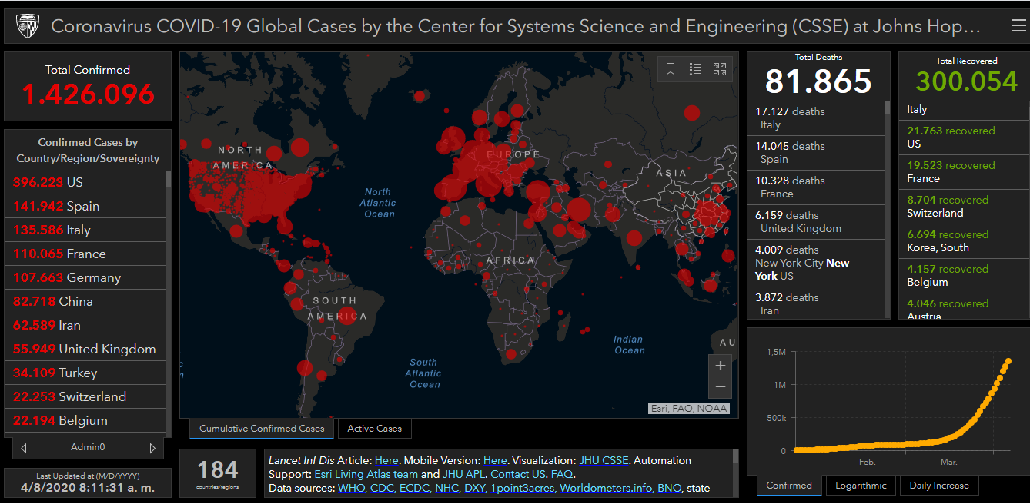This screenshot has width=1030, height=503.
Task: Open the ECDC data source link
Action: pos(414,489)
